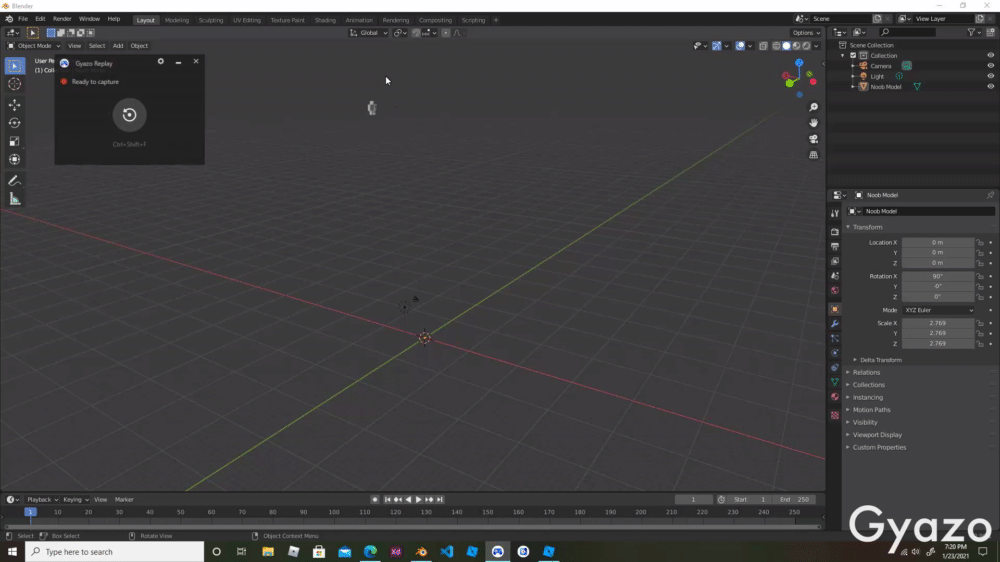The height and width of the screenshot is (562, 1000).
Task: Select the Move tool in the toolbar
Action: click(x=15, y=105)
